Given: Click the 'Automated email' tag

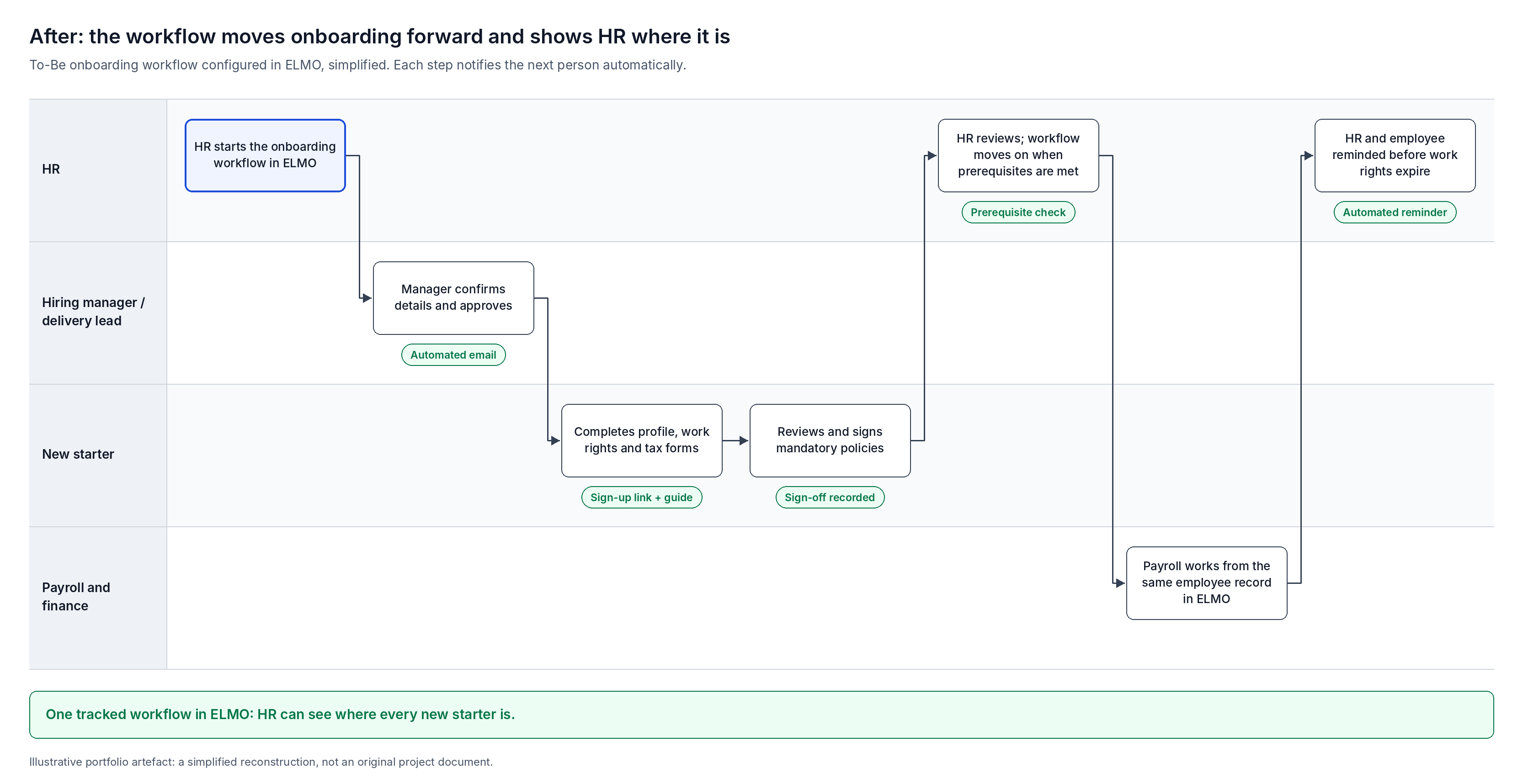Looking at the screenshot, I should [453, 355].
